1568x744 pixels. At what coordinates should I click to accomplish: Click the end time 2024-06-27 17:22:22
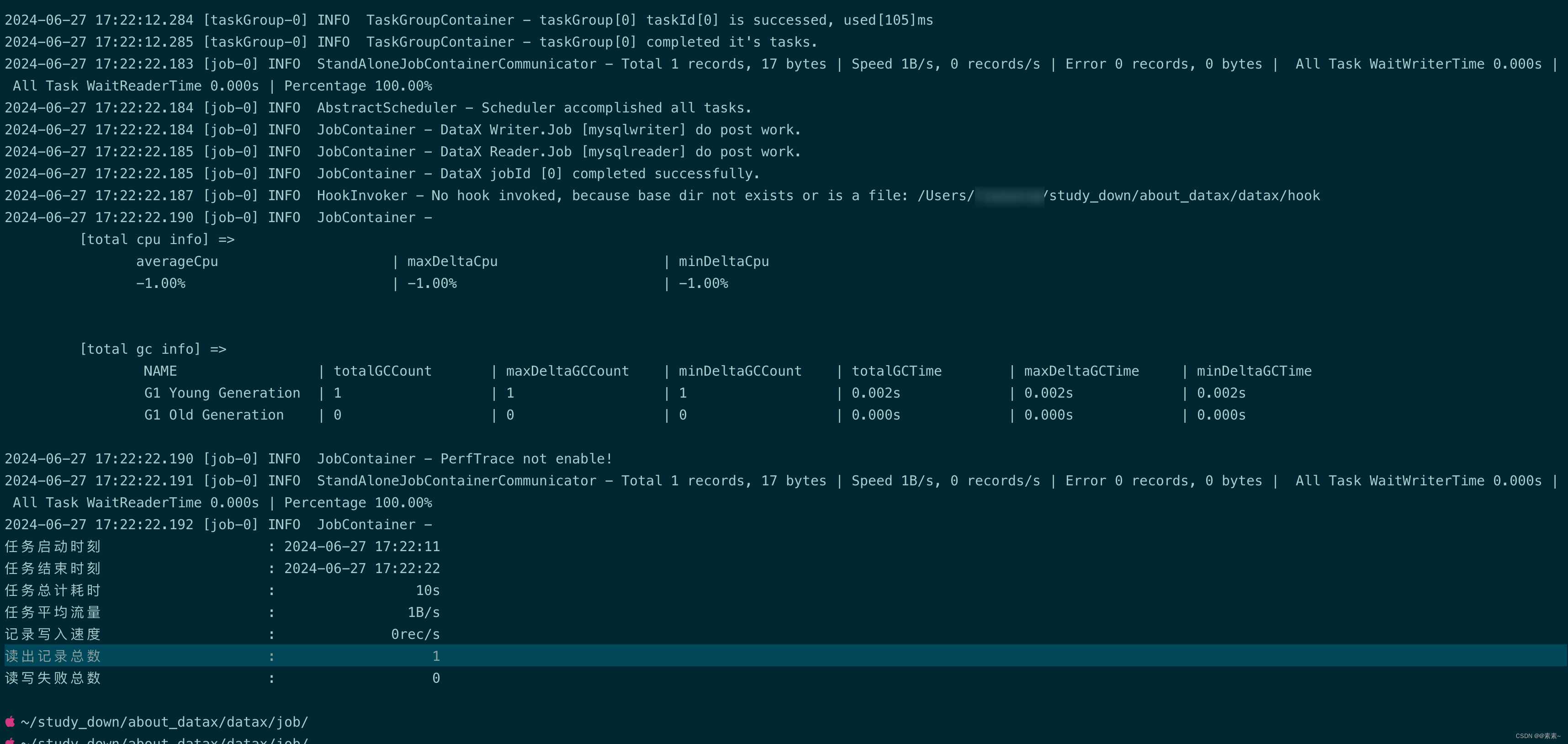point(362,568)
